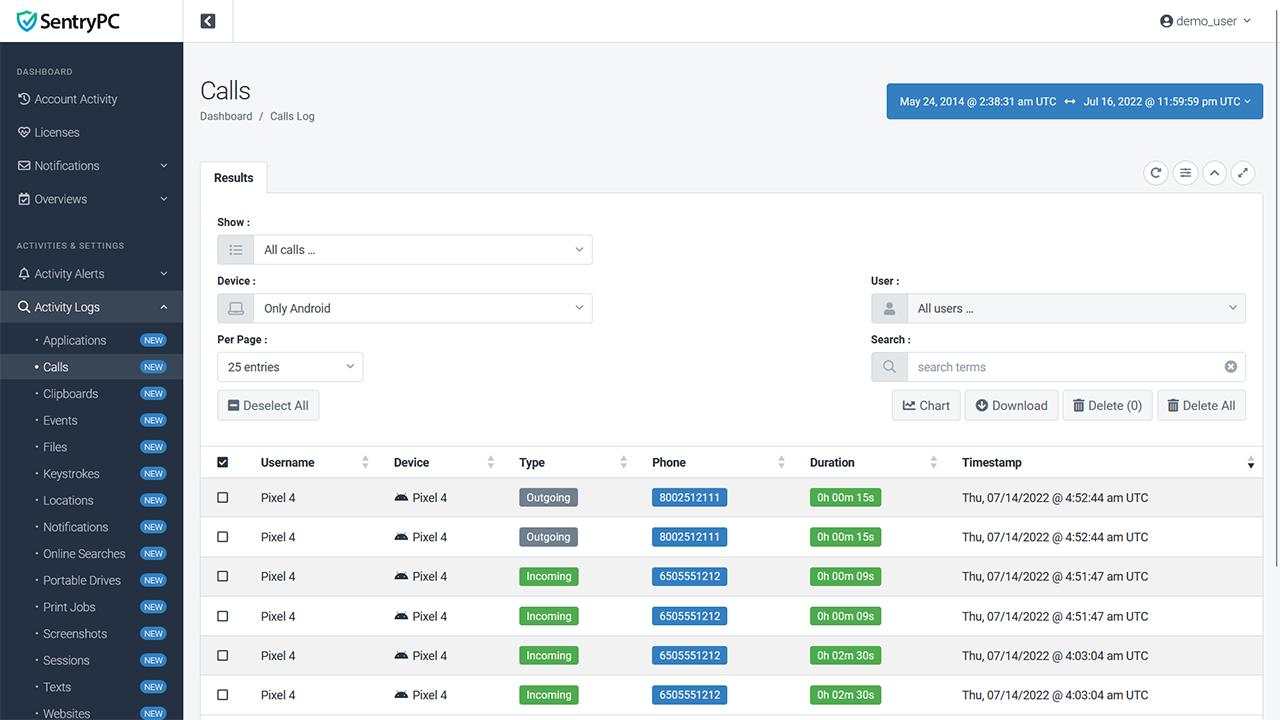The width and height of the screenshot is (1280, 720).
Task: Follow the Dashboard breadcrumb link
Action: 226,116
